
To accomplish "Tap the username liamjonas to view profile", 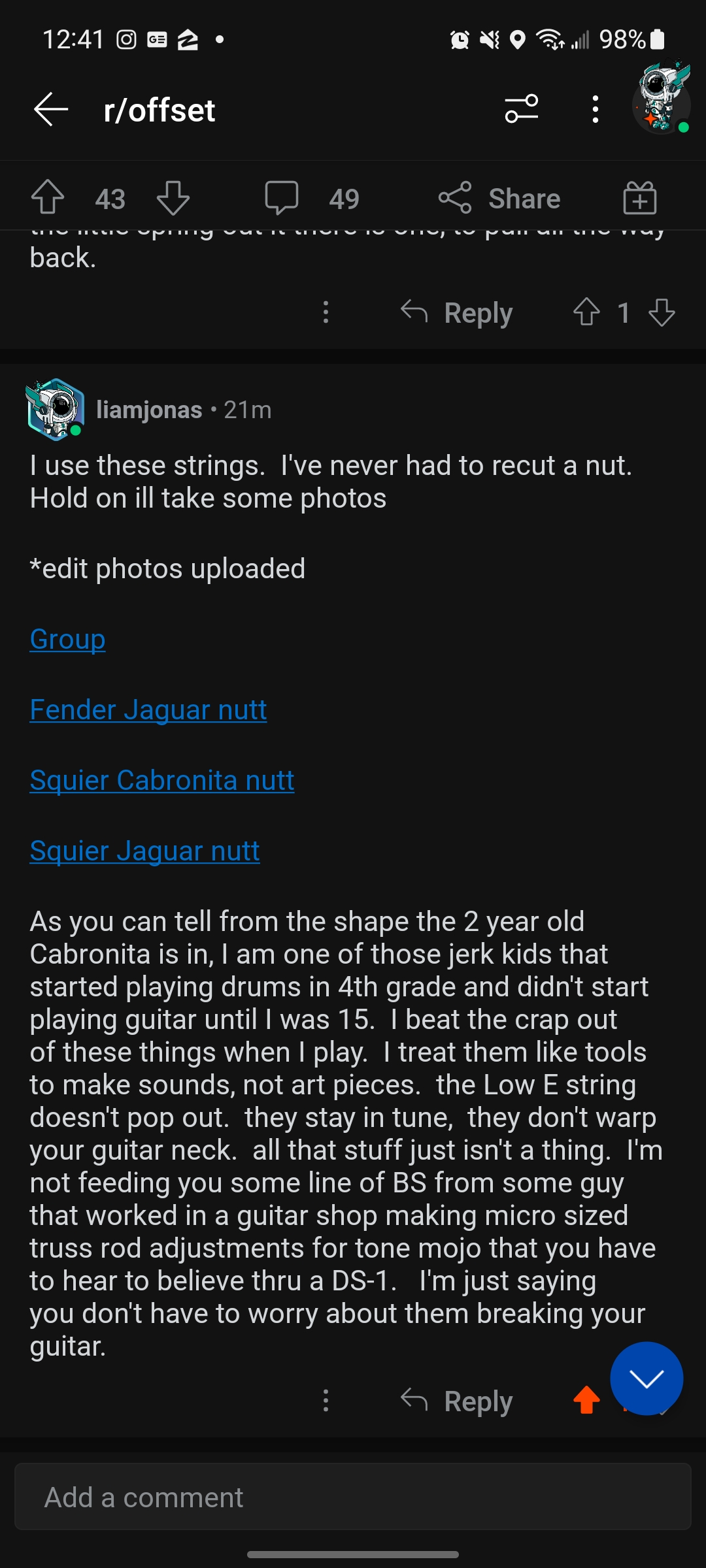I will tap(149, 410).
